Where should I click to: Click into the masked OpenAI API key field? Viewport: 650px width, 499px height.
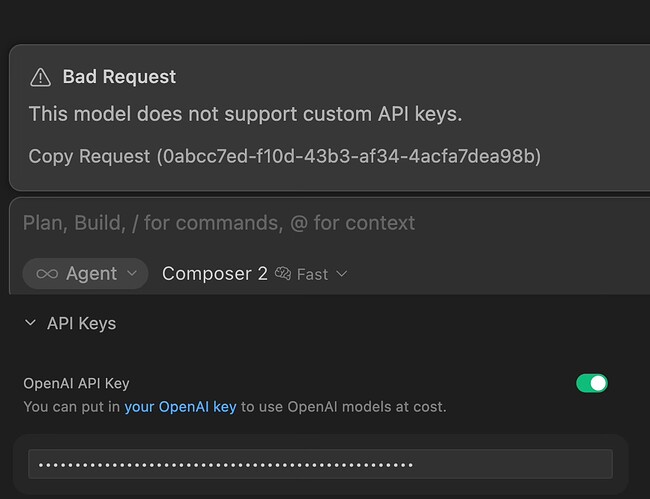click(x=320, y=464)
